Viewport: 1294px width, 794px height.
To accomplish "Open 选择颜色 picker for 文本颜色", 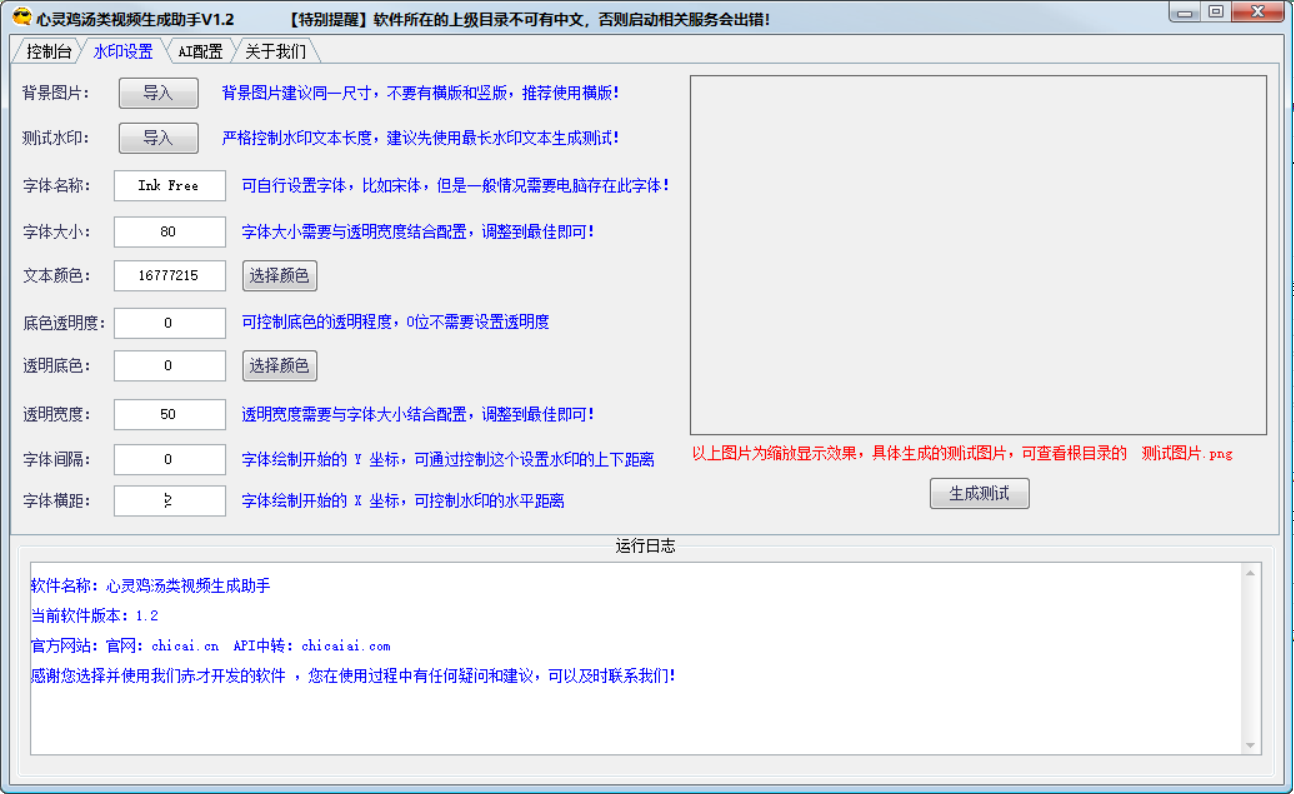I will pyautogui.click(x=280, y=276).
